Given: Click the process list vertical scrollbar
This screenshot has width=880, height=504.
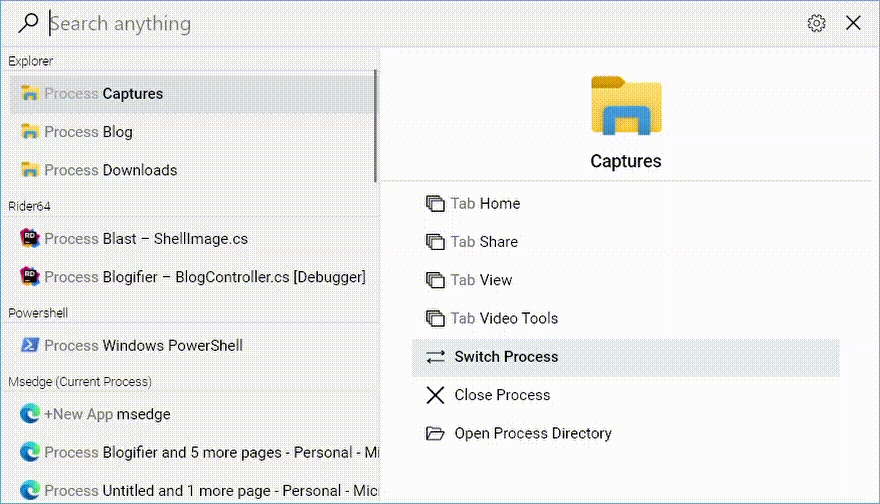Looking at the screenshot, I should 375,126.
